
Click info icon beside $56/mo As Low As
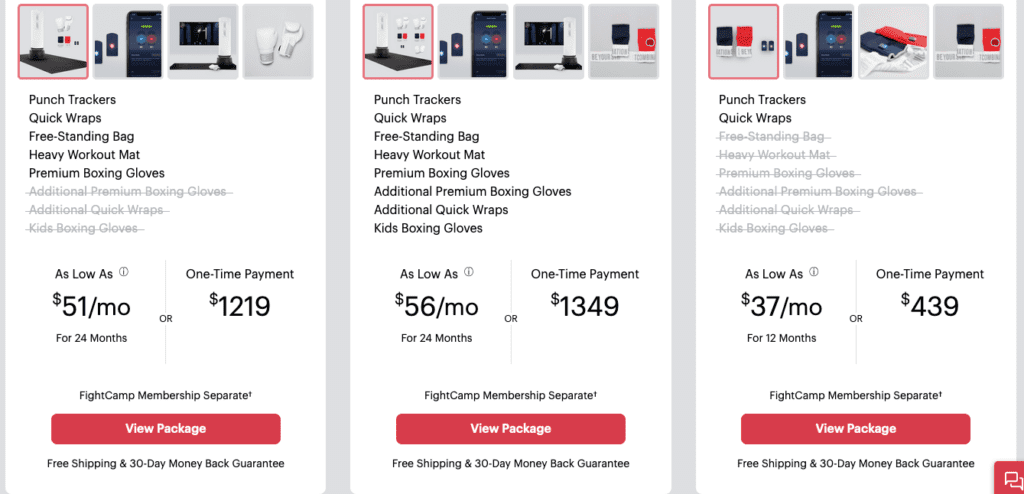469,272
